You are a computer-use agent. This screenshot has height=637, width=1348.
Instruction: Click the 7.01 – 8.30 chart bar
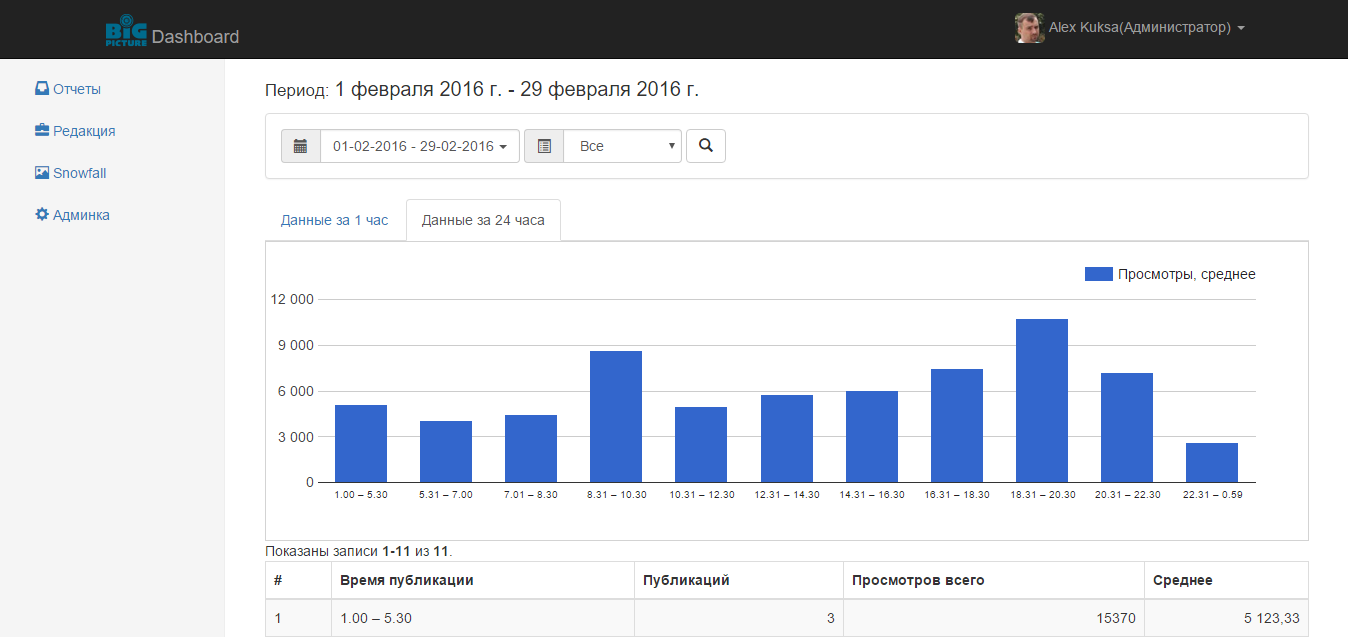coord(531,449)
